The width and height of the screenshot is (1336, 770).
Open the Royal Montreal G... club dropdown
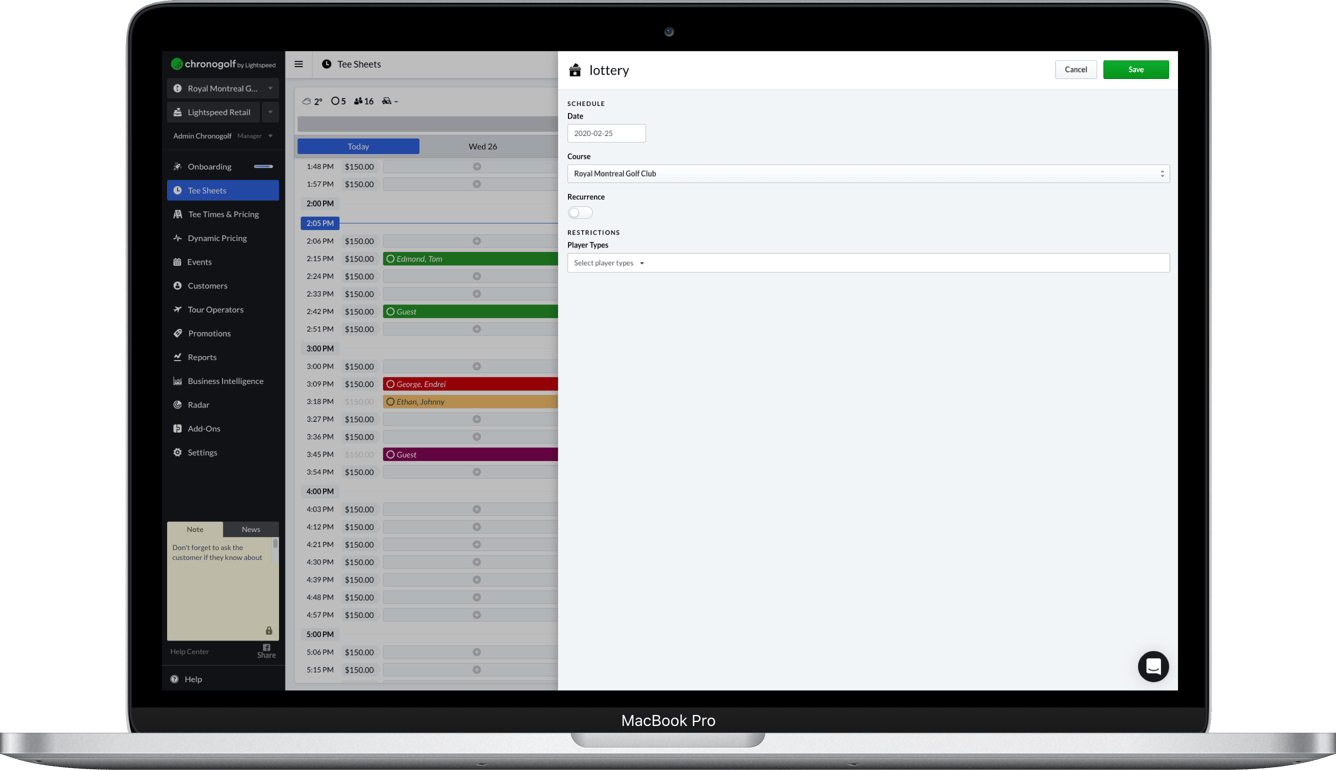223,88
